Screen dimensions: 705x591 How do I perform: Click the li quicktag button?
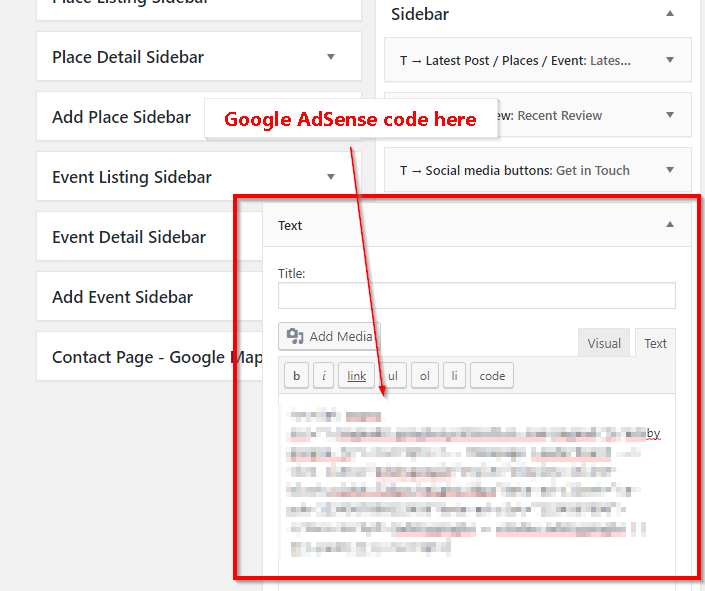coord(454,376)
